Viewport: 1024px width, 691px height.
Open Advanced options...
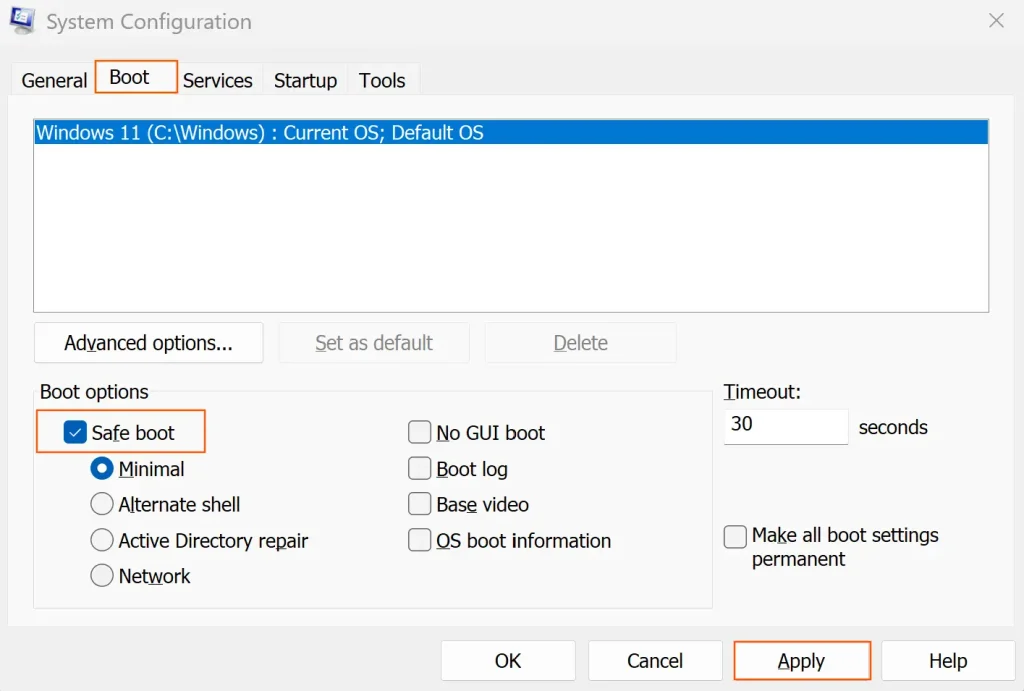(x=148, y=343)
